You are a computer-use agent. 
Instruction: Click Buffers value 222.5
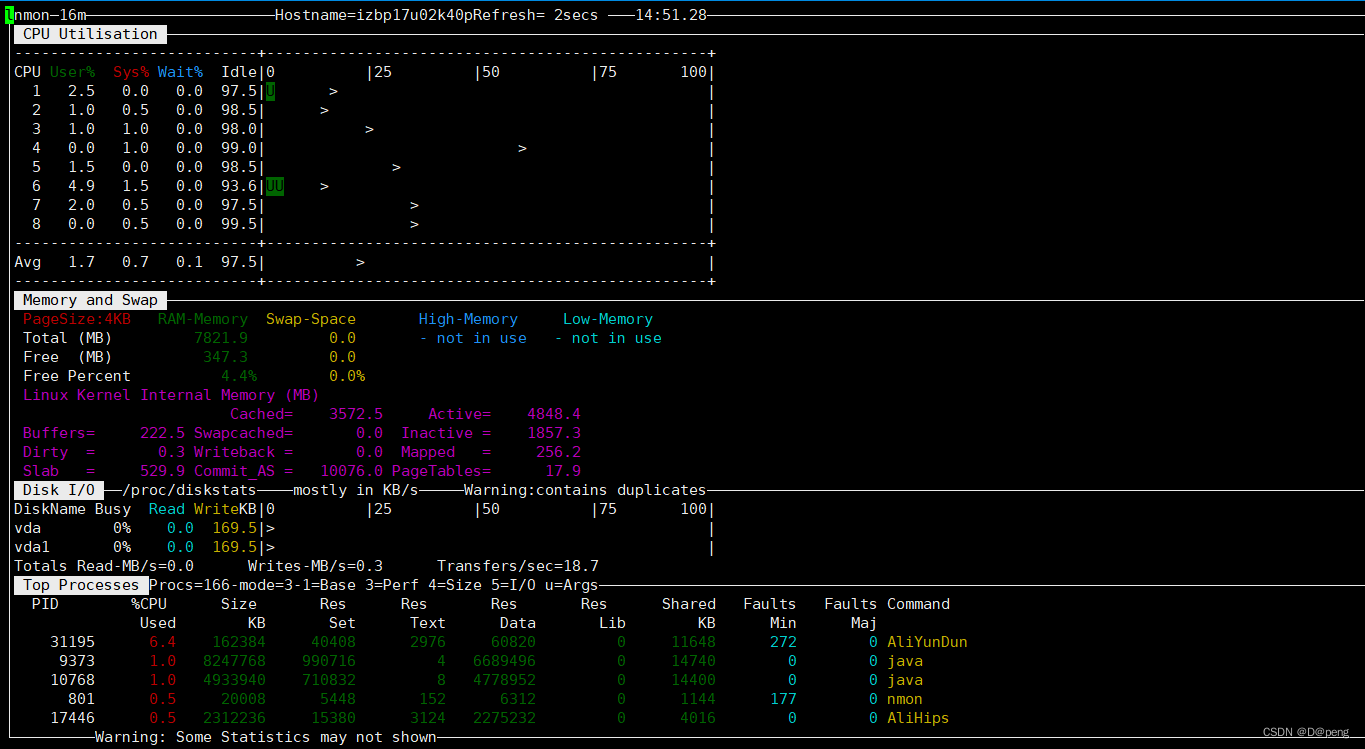(163, 433)
